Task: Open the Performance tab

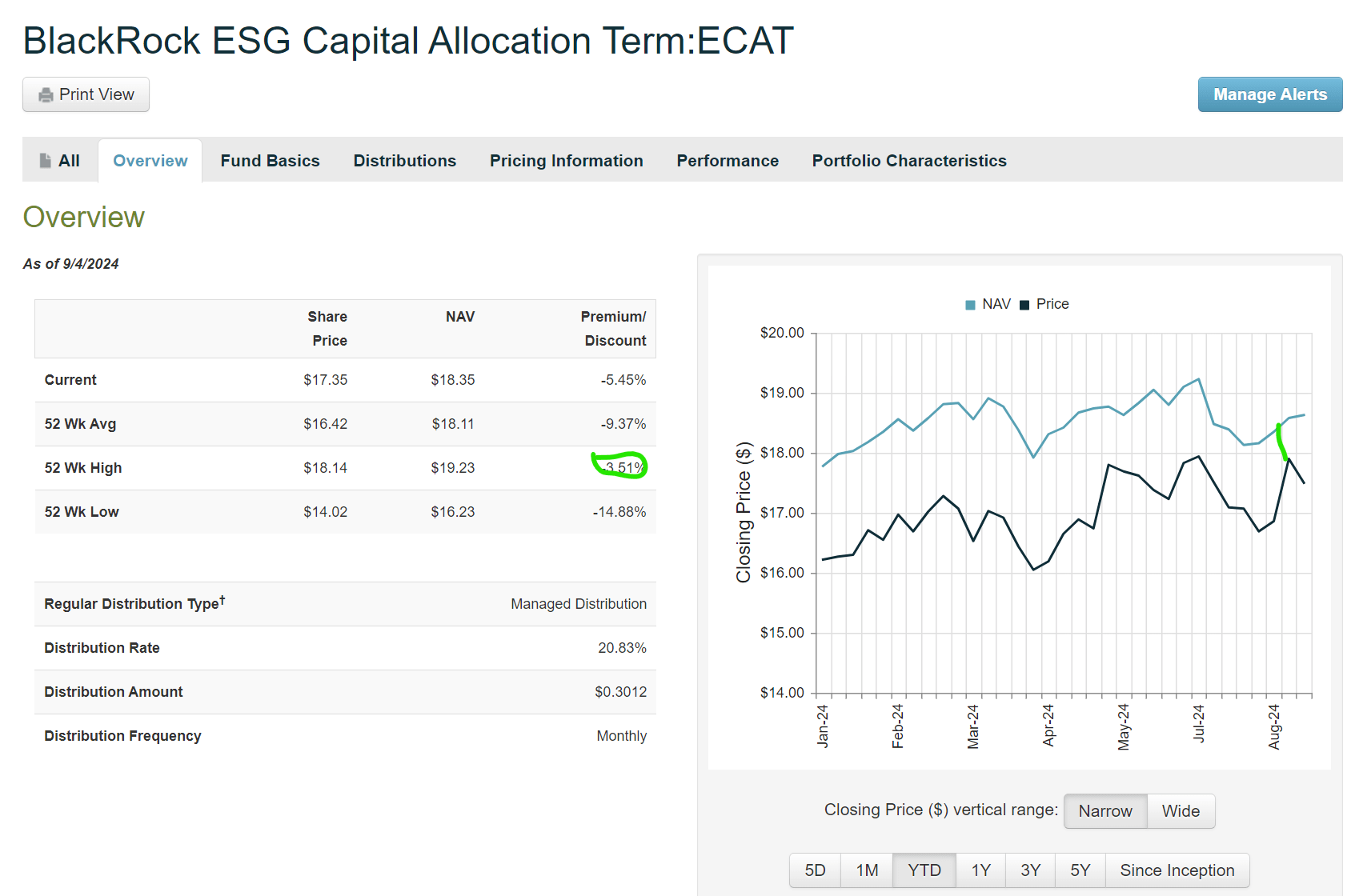Action: tap(727, 160)
